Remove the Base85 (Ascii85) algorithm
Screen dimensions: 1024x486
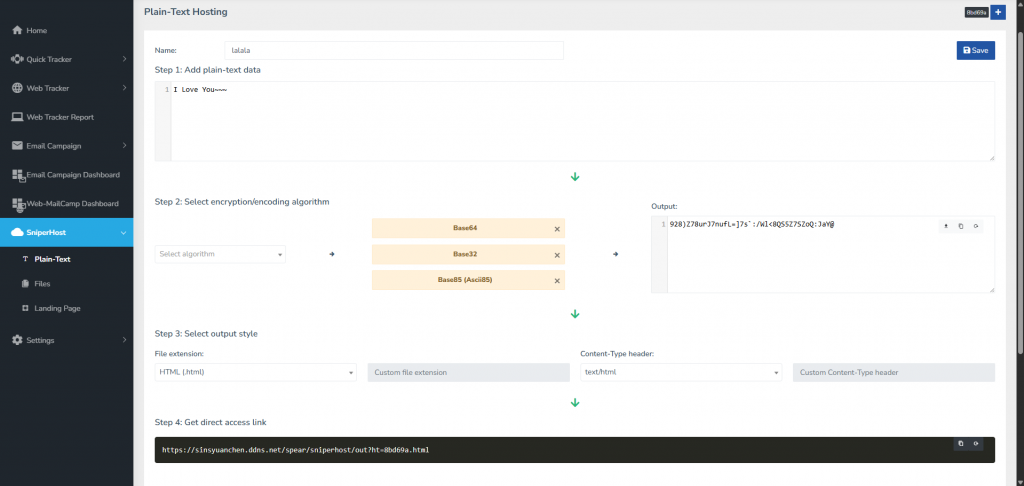(557, 281)
